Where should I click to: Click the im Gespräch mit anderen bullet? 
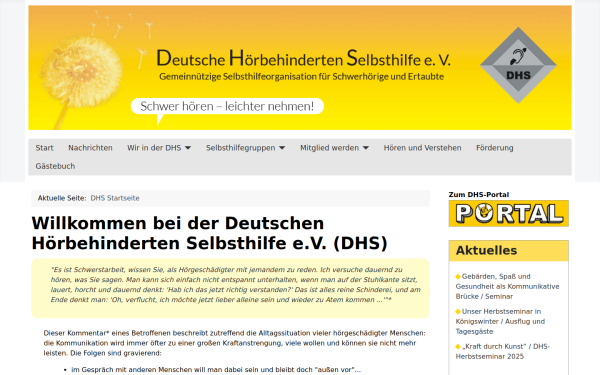[x=216, y=370]
